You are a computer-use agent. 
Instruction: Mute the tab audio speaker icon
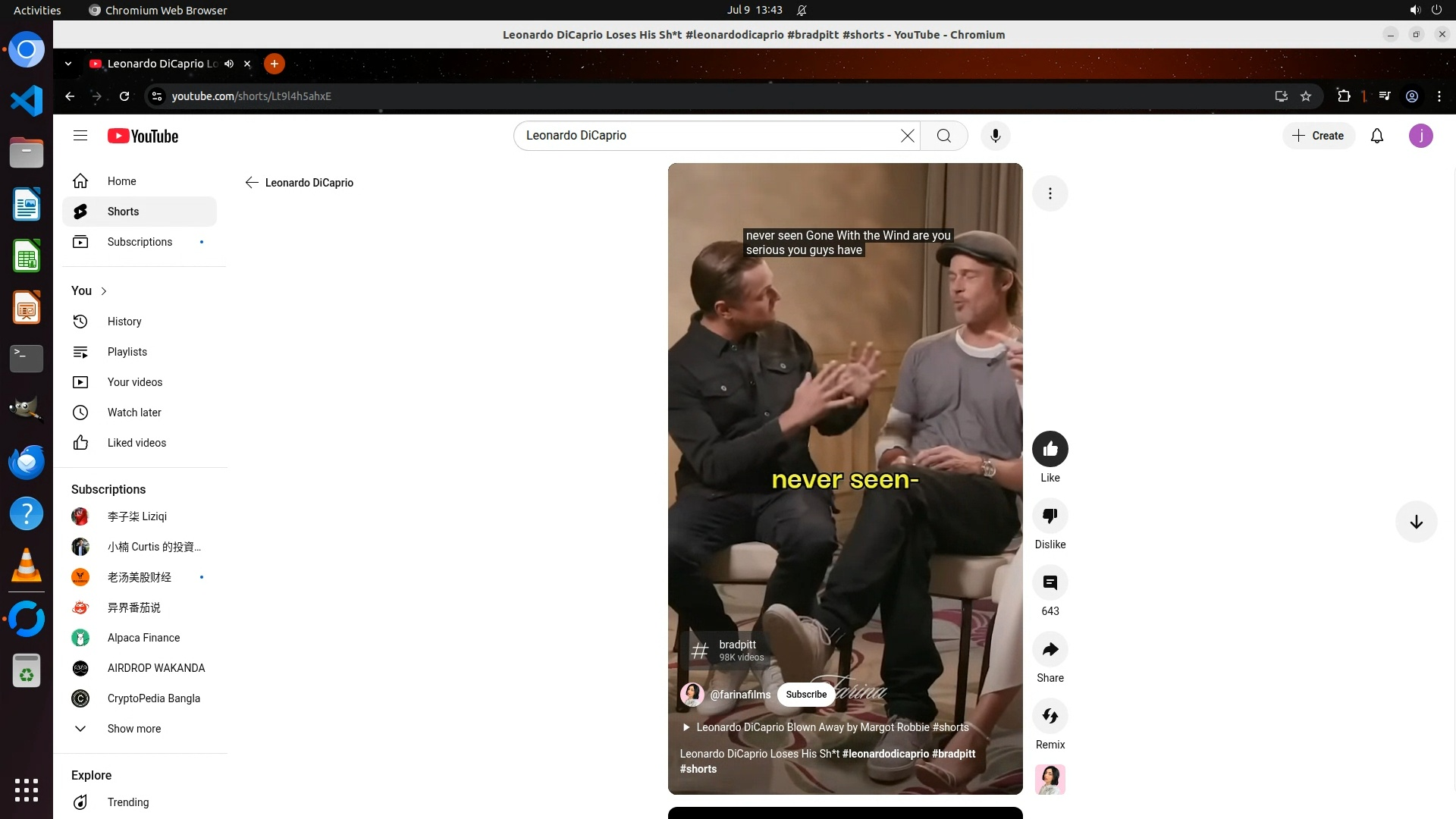229,64
